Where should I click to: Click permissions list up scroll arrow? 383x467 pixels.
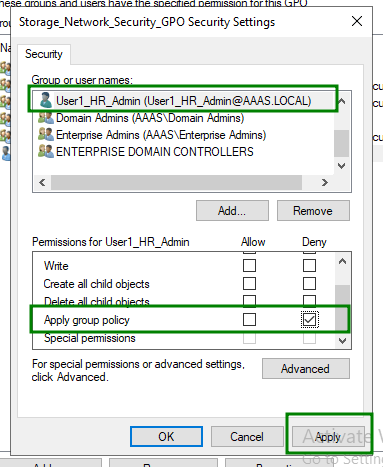342,261
